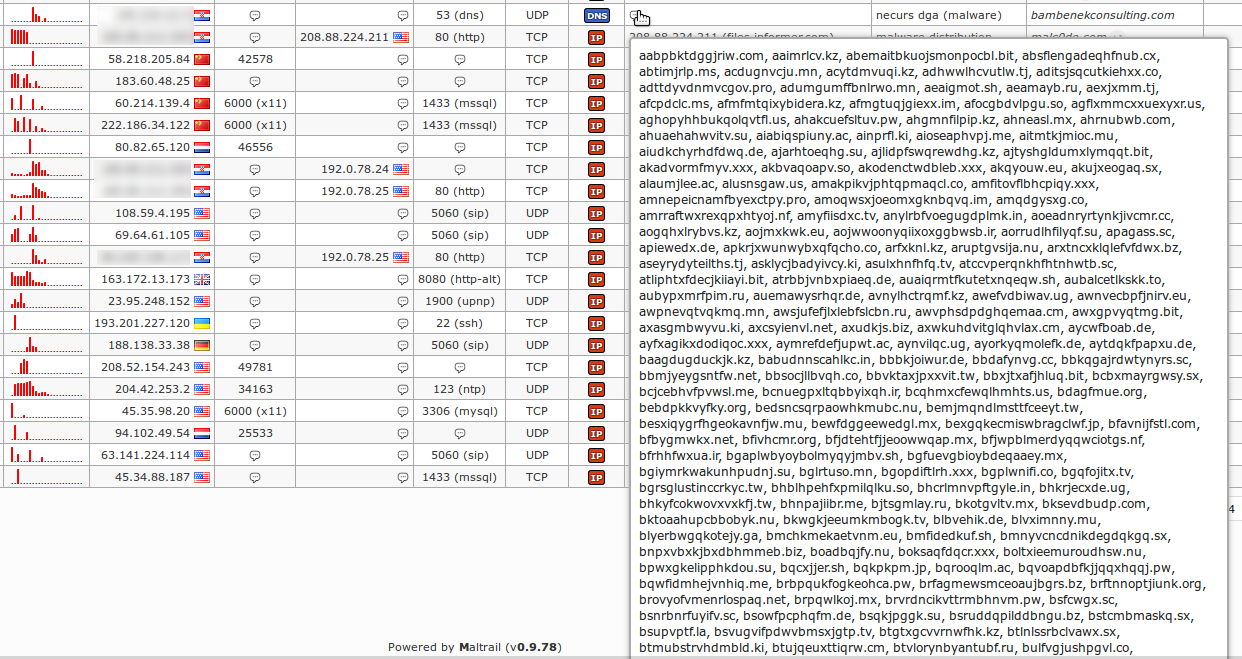Click the IP badge for the 3306 (mysql) row
Viewport: 1242px width, 659px height.
595,410
